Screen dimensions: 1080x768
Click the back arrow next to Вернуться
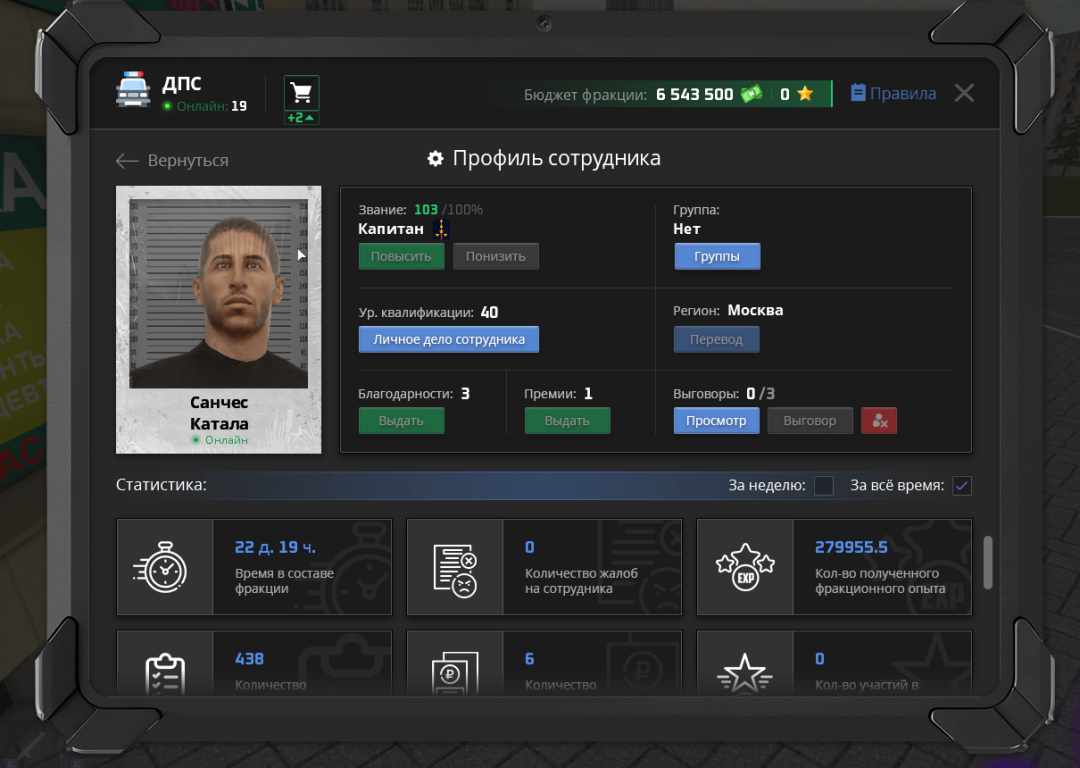pyautogui.click(x=127, y=160)
